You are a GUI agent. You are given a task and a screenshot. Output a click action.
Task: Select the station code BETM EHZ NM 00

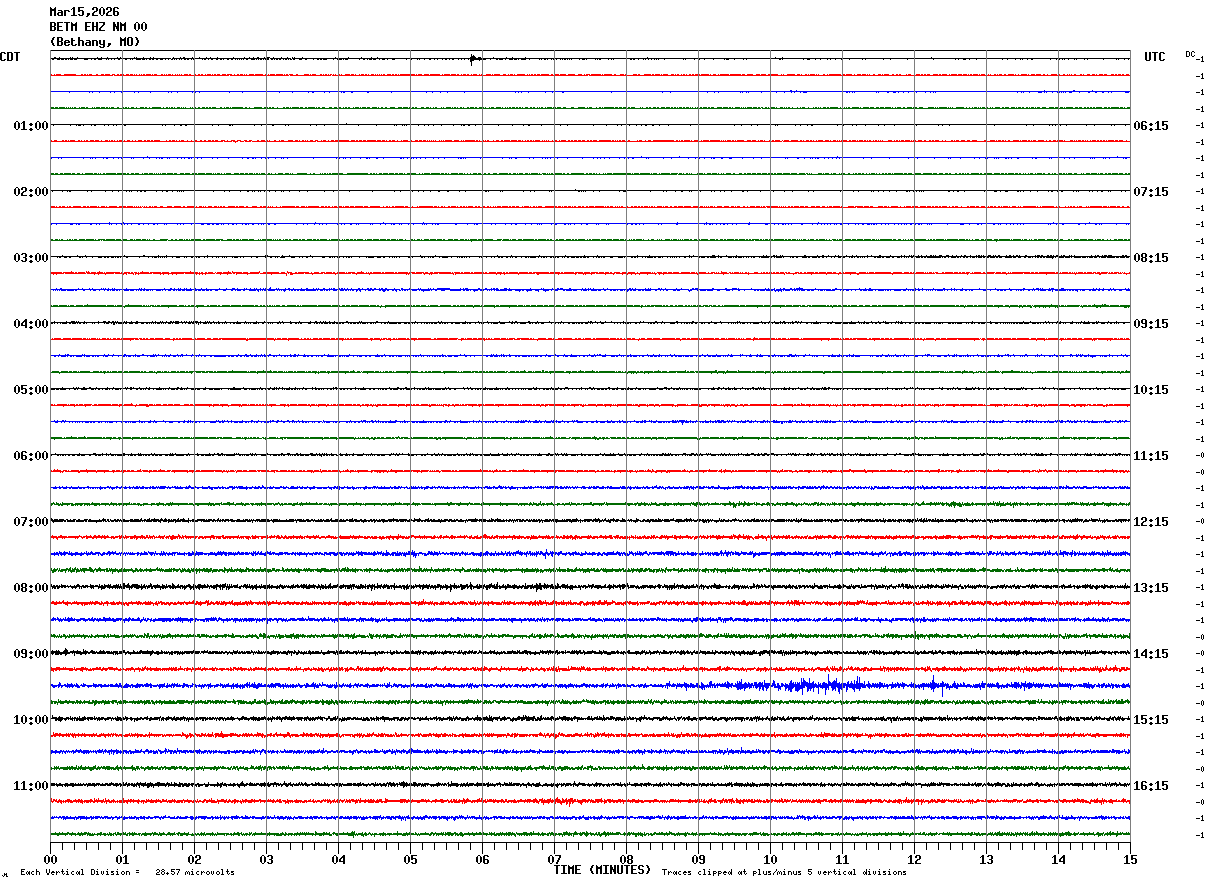pyautogui.click(x=98, y=27)
